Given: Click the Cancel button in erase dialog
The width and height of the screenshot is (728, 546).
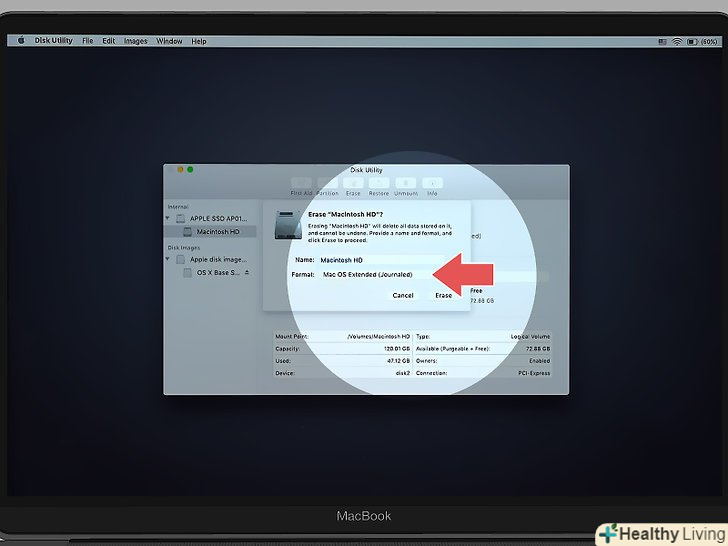Looking at the screenshot, I should point(403,295).
